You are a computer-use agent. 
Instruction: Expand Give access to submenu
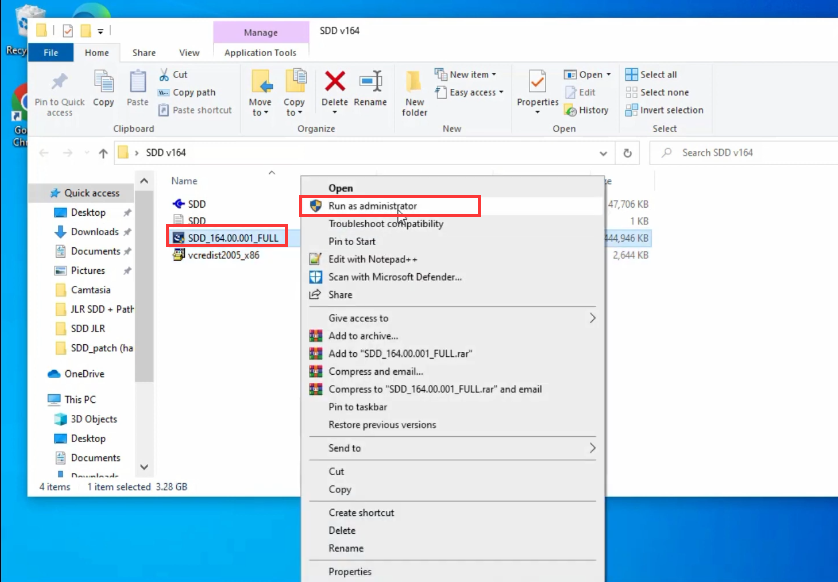(453, 318)
